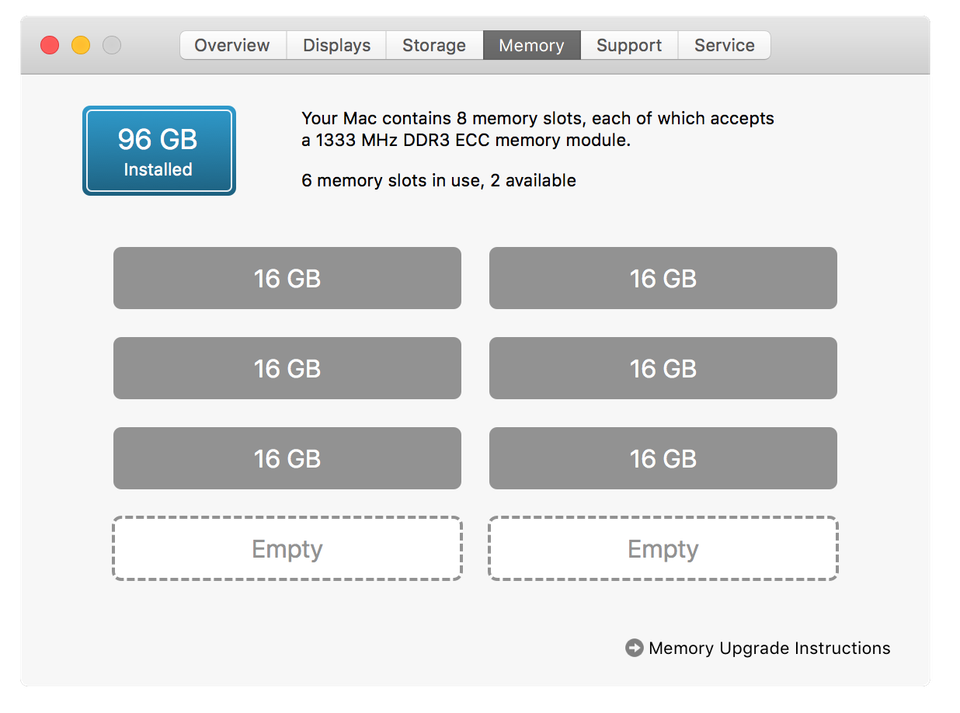Click the second 16 GB memory module in right column

tap(663, 368)
